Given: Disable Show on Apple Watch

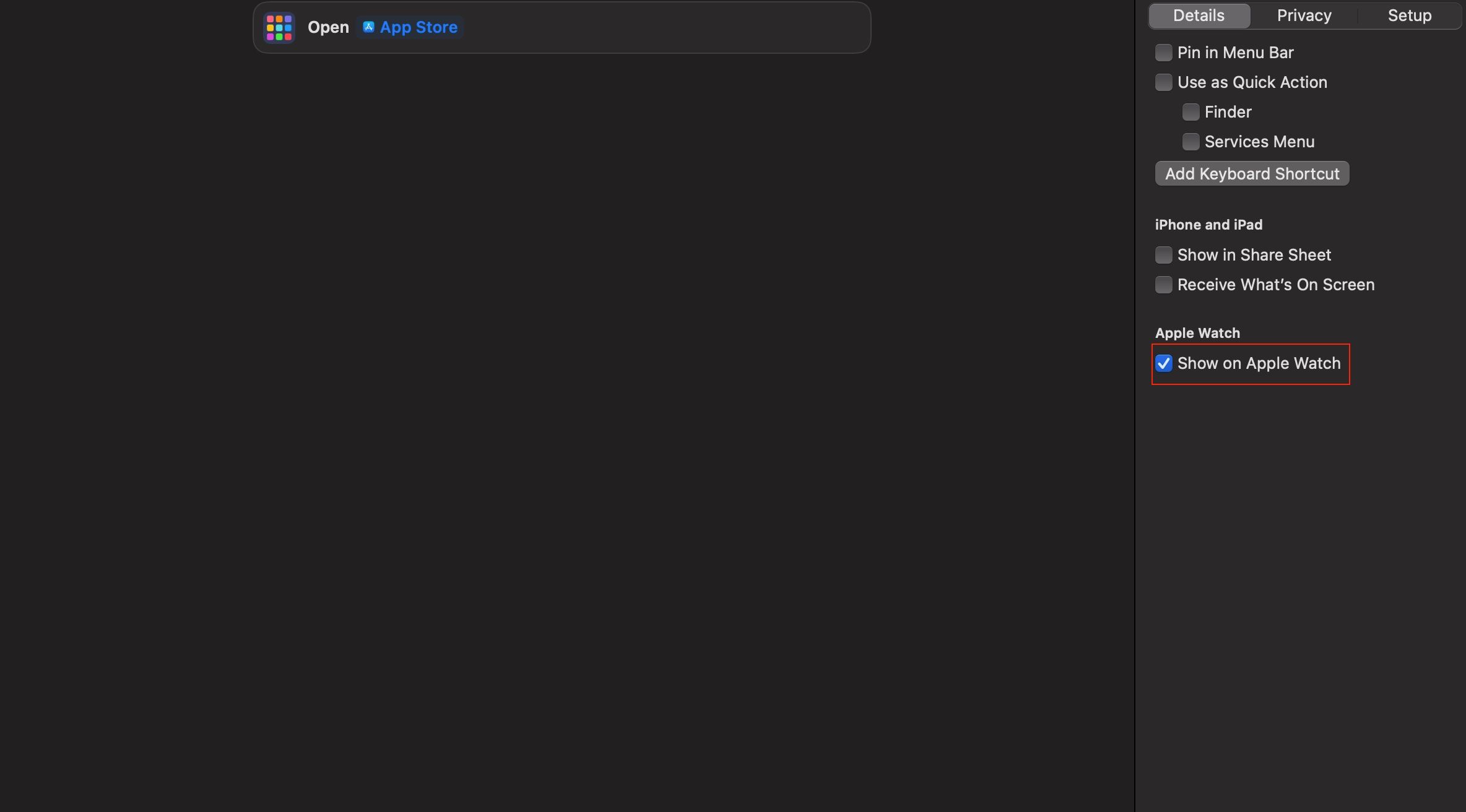Looking at the screenshot, I should coord(1163,363).
